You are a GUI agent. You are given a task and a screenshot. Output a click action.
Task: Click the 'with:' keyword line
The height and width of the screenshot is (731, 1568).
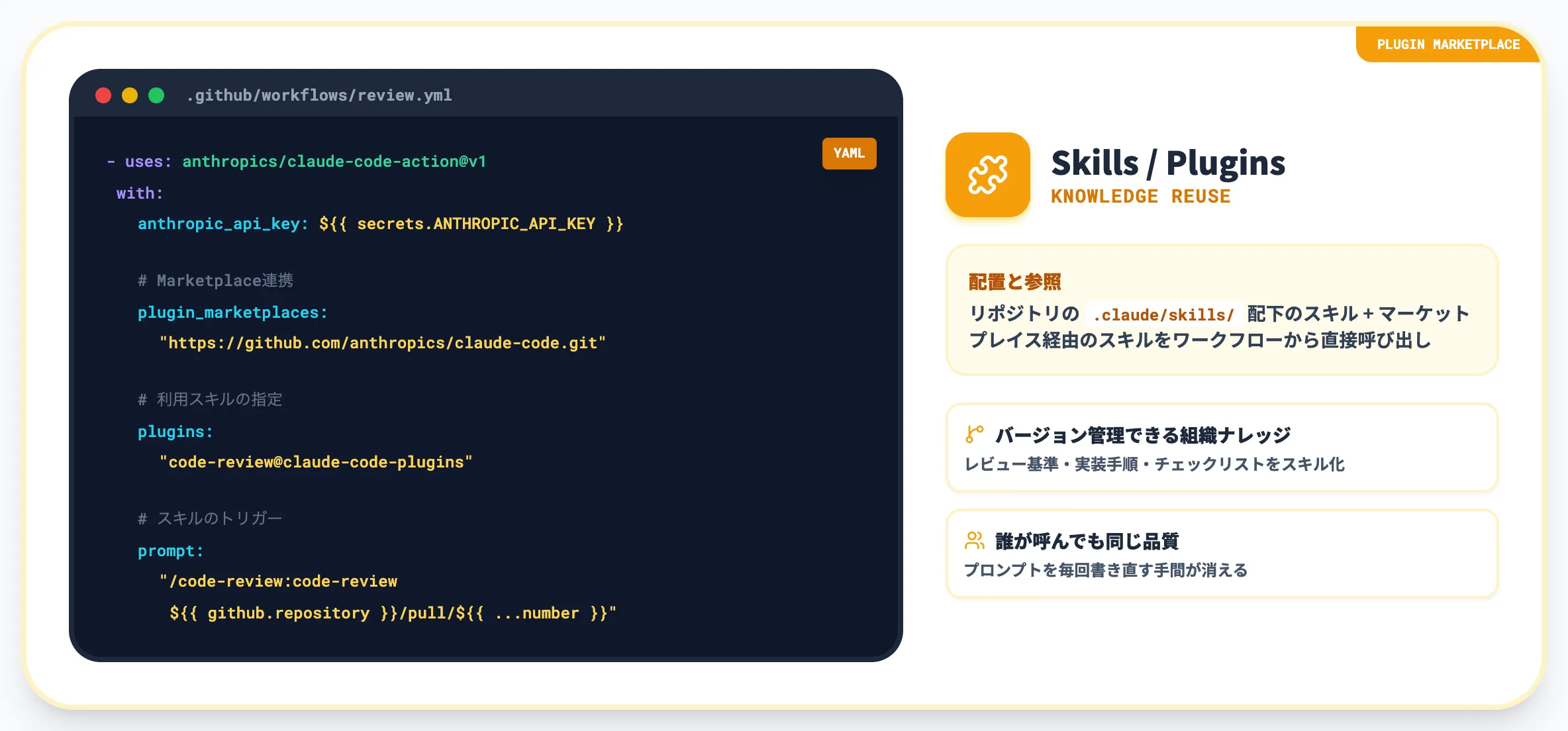pyautogui.click(x=140, y=193)
